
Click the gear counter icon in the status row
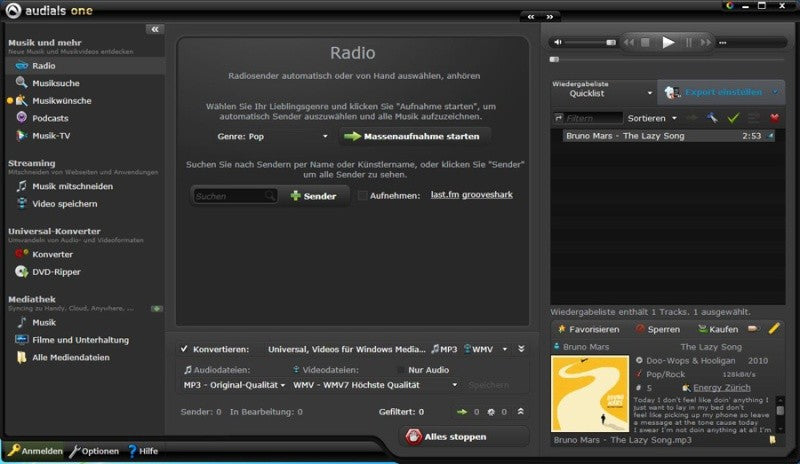tap(491, 412)
